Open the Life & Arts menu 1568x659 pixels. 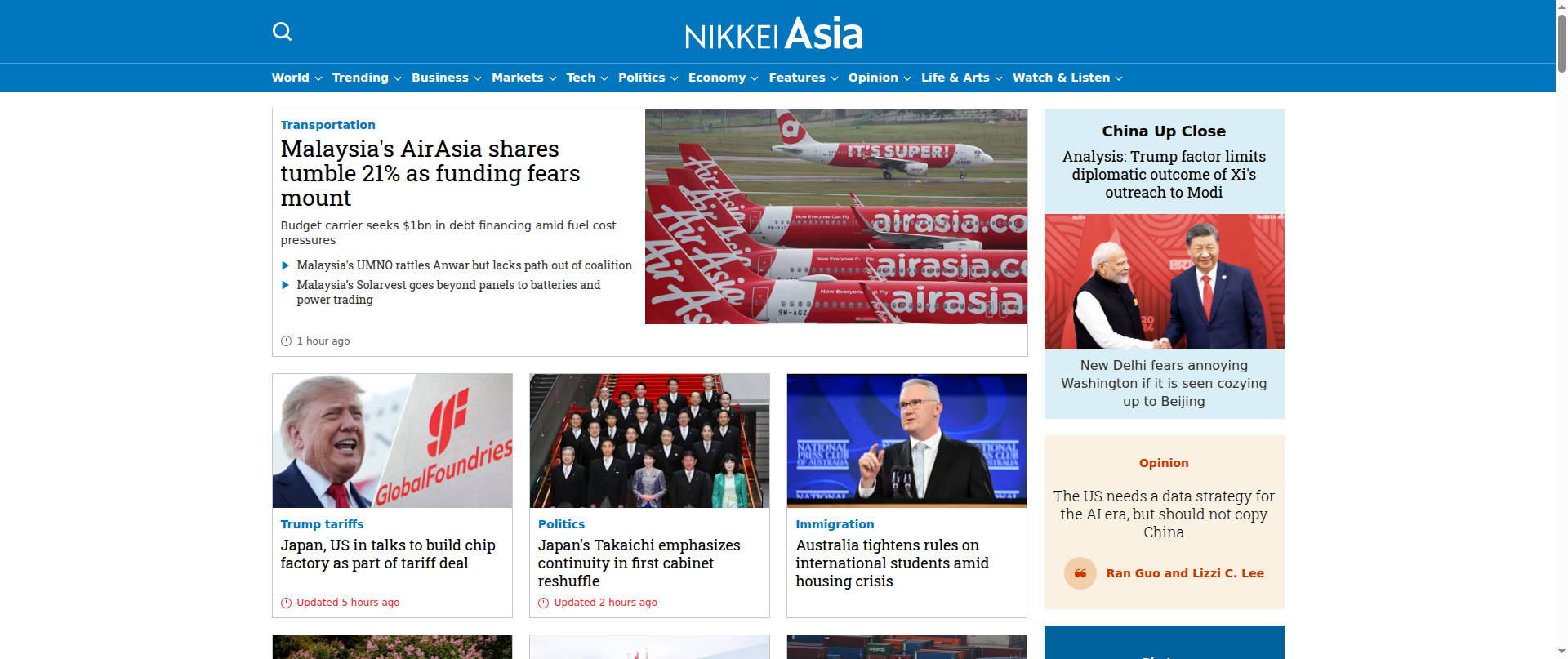point(955,78)
